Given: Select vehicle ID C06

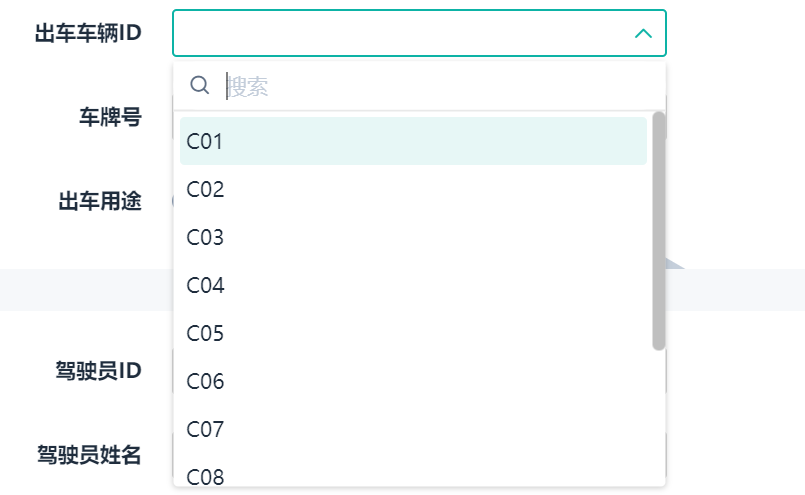Looking at the screenshot, I should (x=413, y=381).
